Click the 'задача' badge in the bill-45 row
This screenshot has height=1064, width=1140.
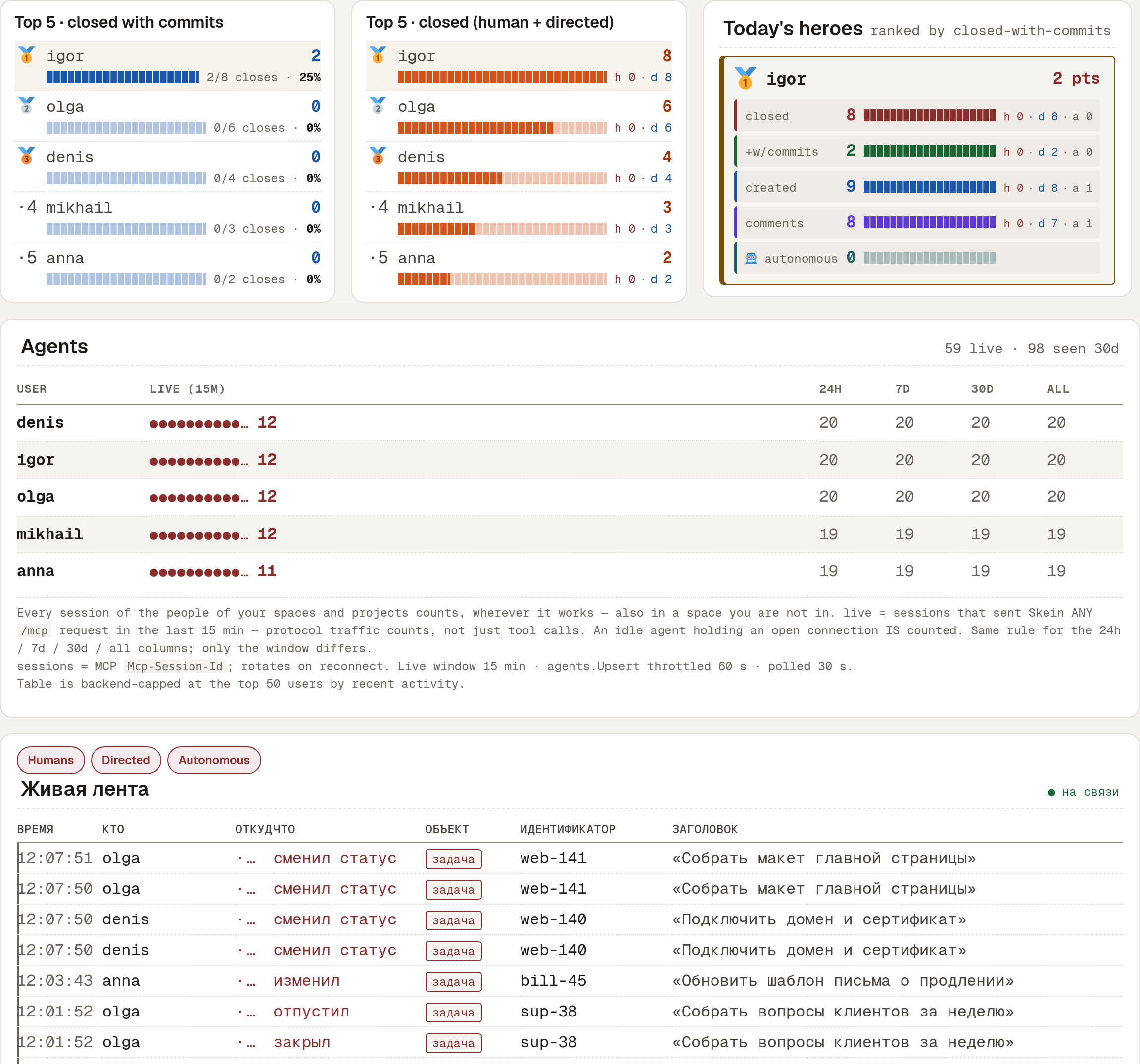(454, 981)
